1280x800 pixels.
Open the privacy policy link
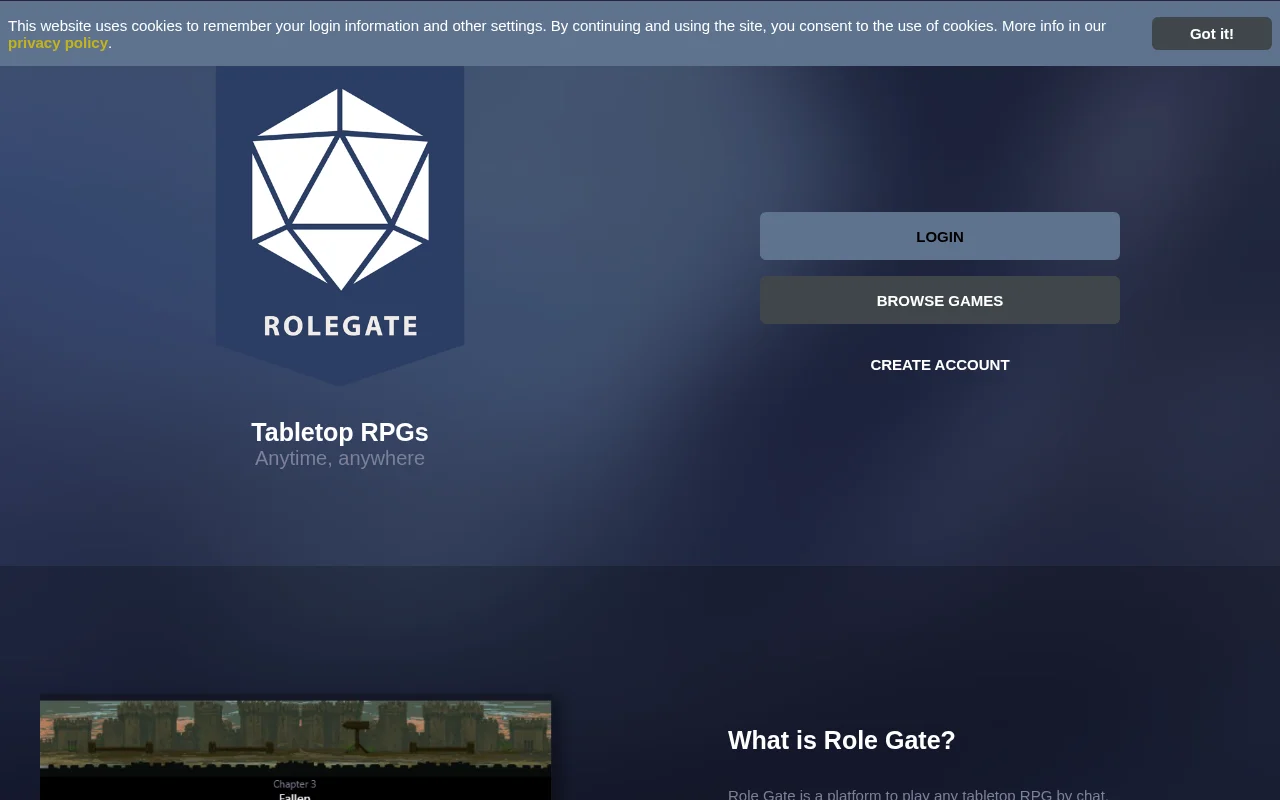pos(58,42)
